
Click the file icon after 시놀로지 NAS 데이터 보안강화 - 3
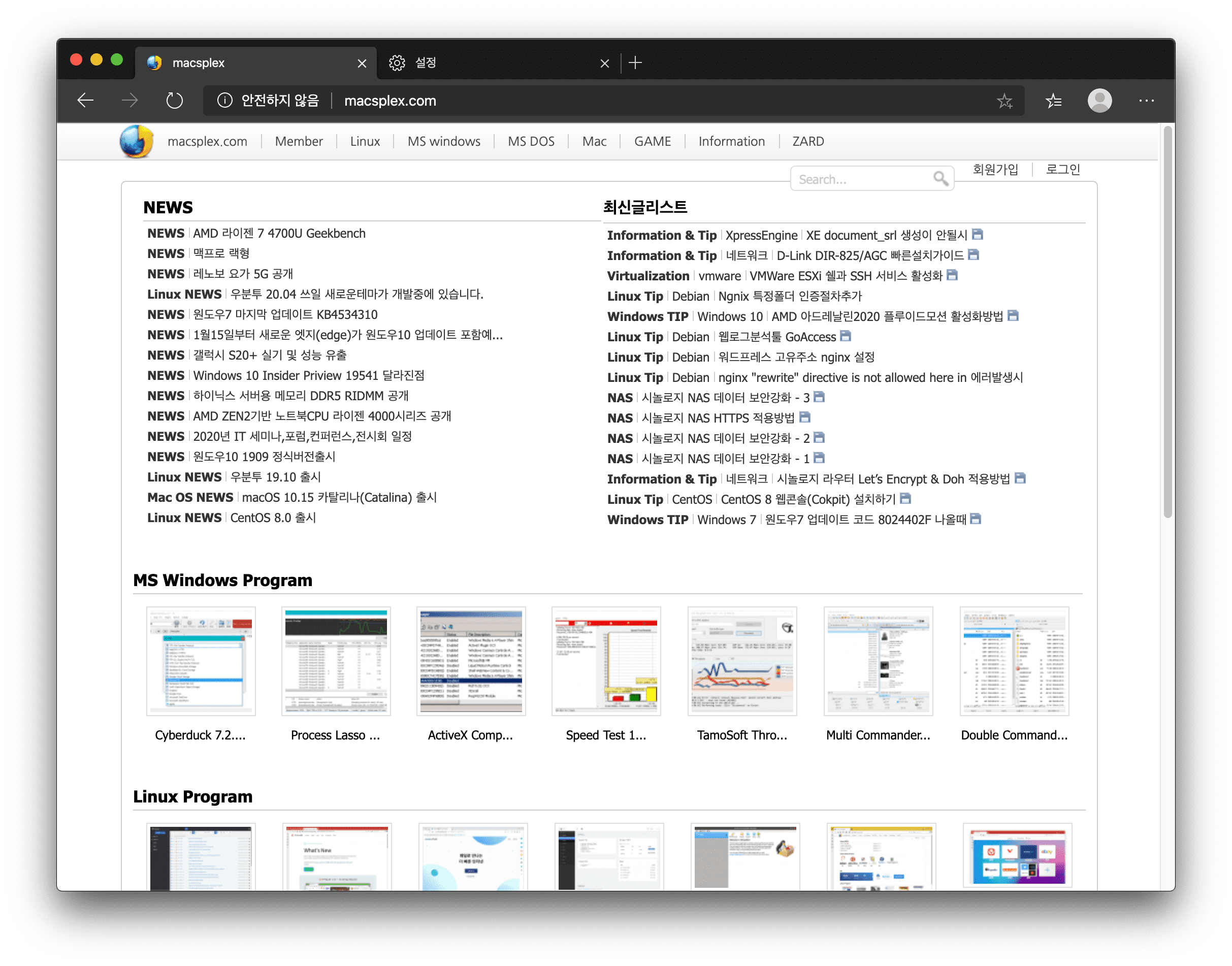tap(819, 397)
